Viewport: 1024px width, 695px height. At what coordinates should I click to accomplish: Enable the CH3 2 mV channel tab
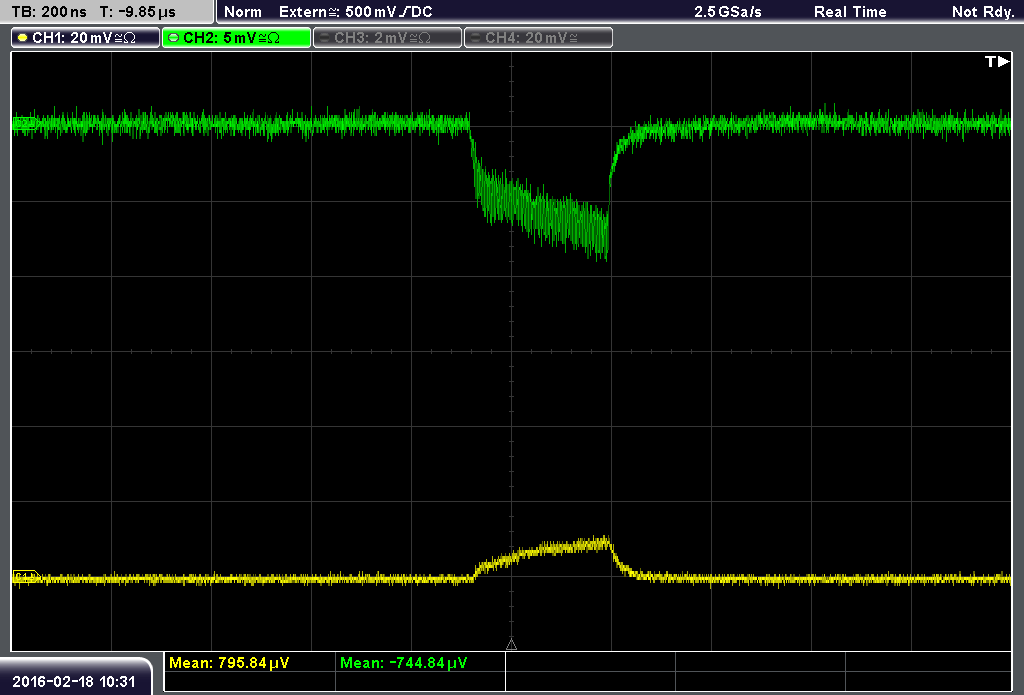(x=387, y=38)
